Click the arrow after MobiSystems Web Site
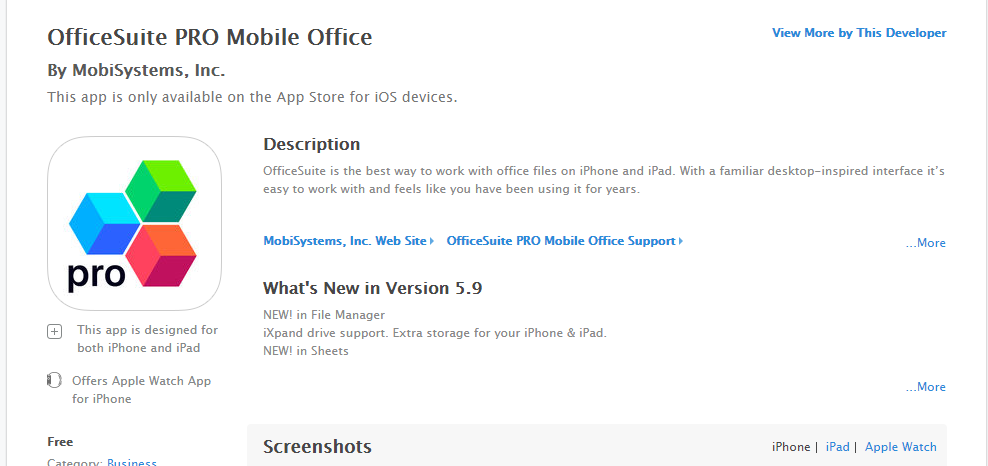This screenshot has height=466, width=988. 432,241
